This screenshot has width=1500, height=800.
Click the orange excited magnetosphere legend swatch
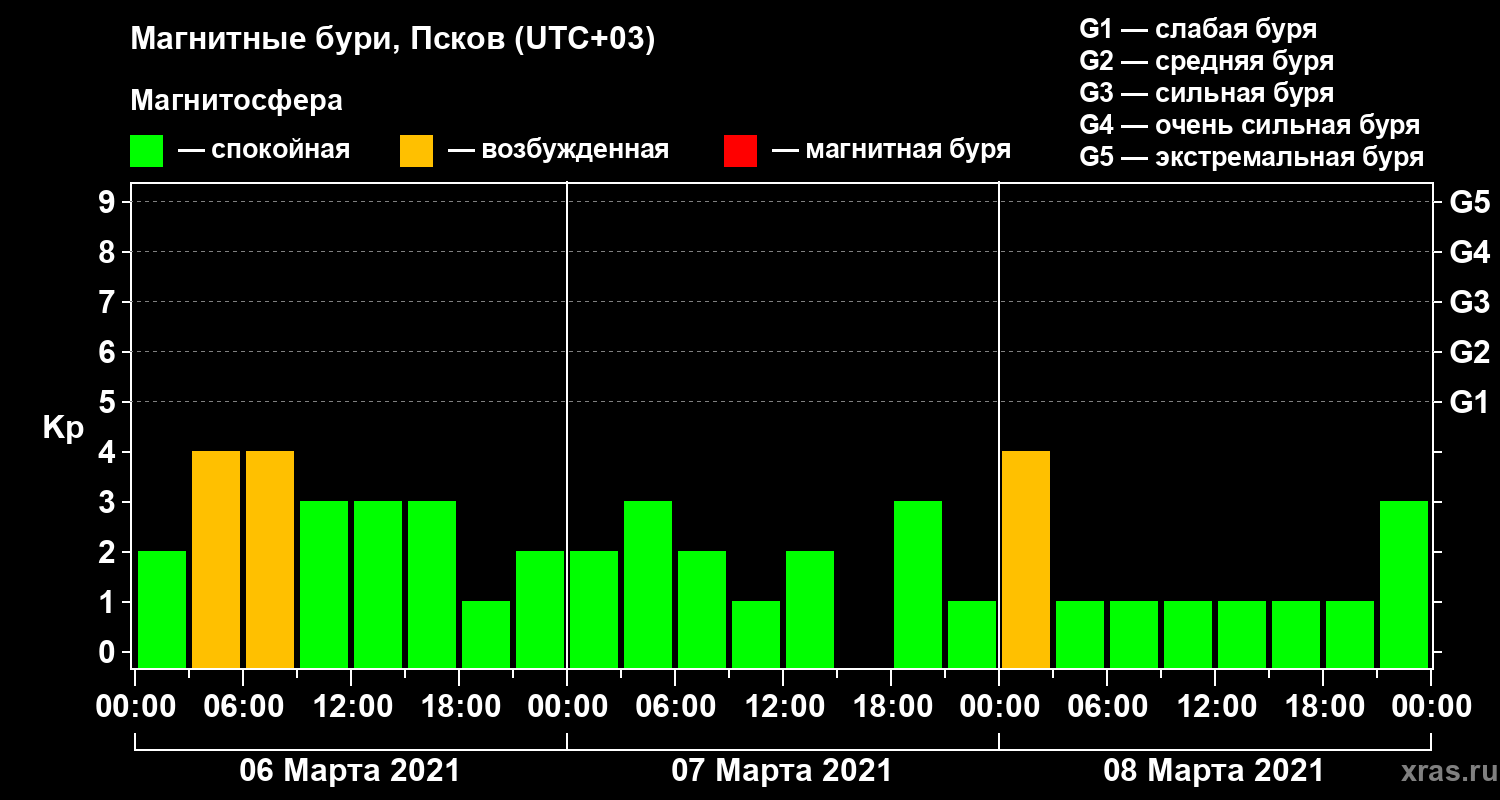[x=416, y=151]
